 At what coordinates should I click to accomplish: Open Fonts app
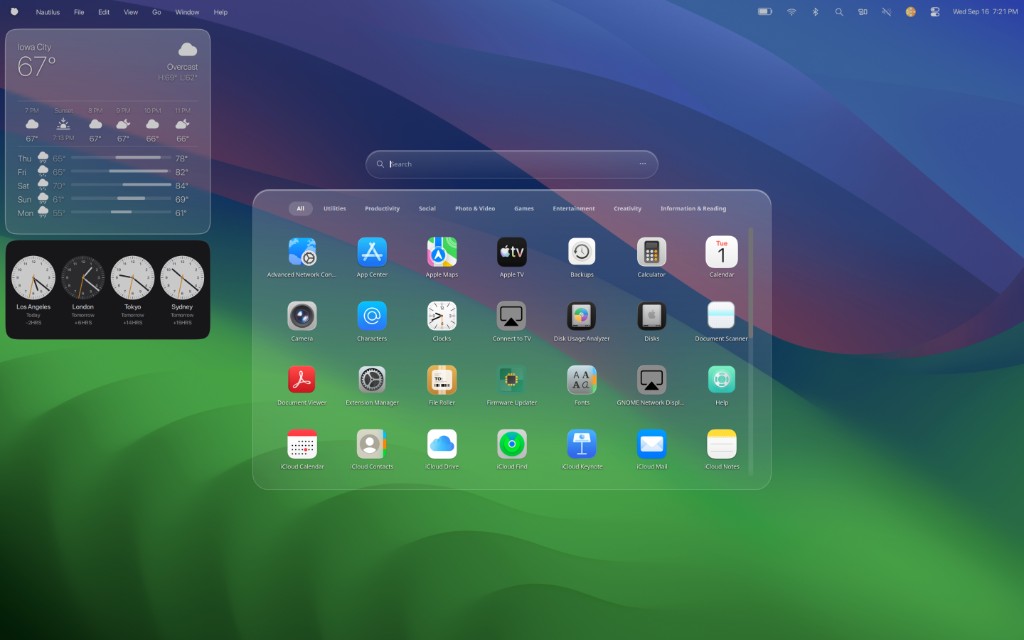click(581, 380)
